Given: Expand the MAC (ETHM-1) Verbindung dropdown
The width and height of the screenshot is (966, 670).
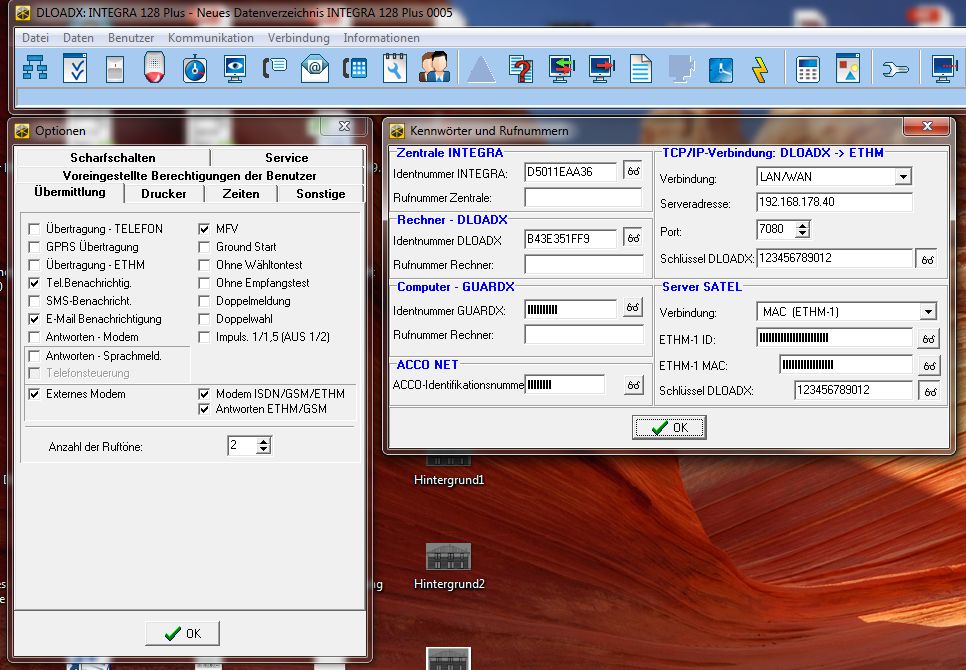Looking at the screenshot, I should pyautogui.click(x=926, y=312).
